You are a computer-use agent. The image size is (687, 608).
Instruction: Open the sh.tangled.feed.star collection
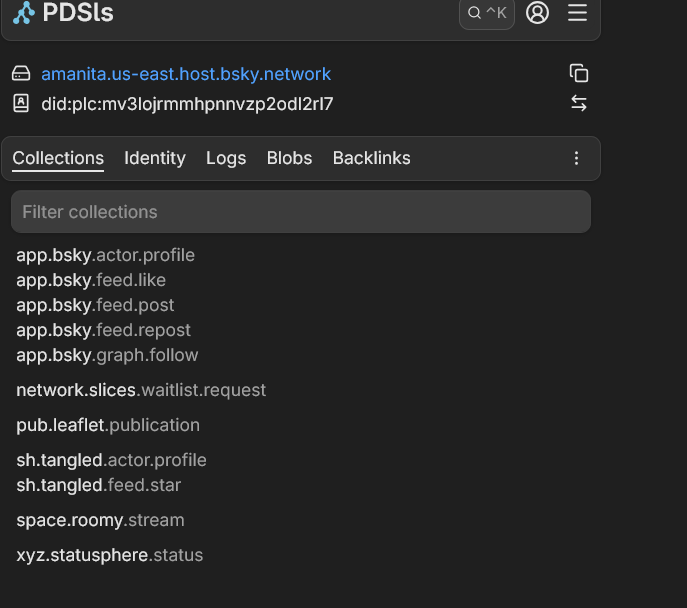(98, 485)
